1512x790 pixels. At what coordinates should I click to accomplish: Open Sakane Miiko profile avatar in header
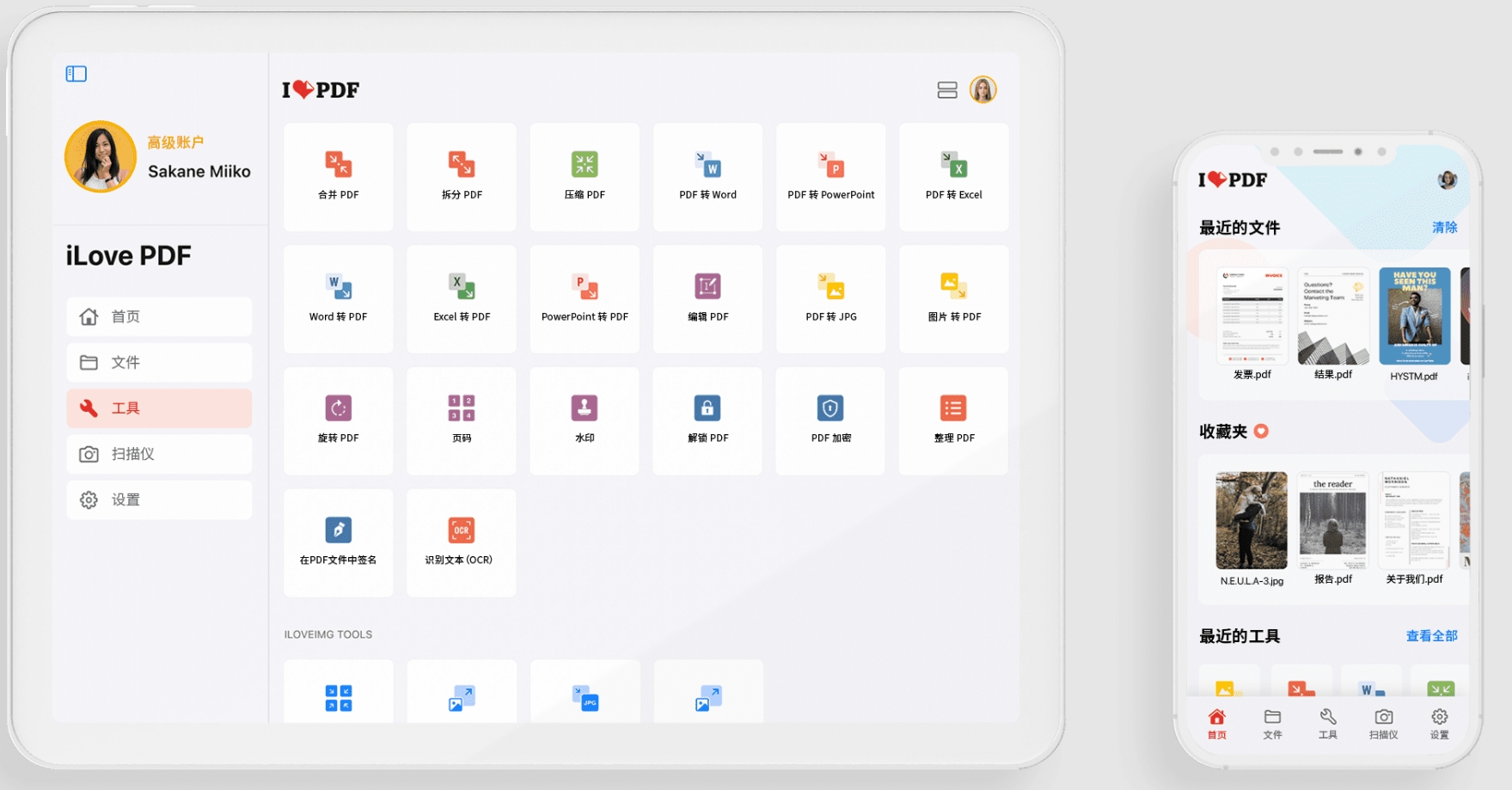[982, 89]
